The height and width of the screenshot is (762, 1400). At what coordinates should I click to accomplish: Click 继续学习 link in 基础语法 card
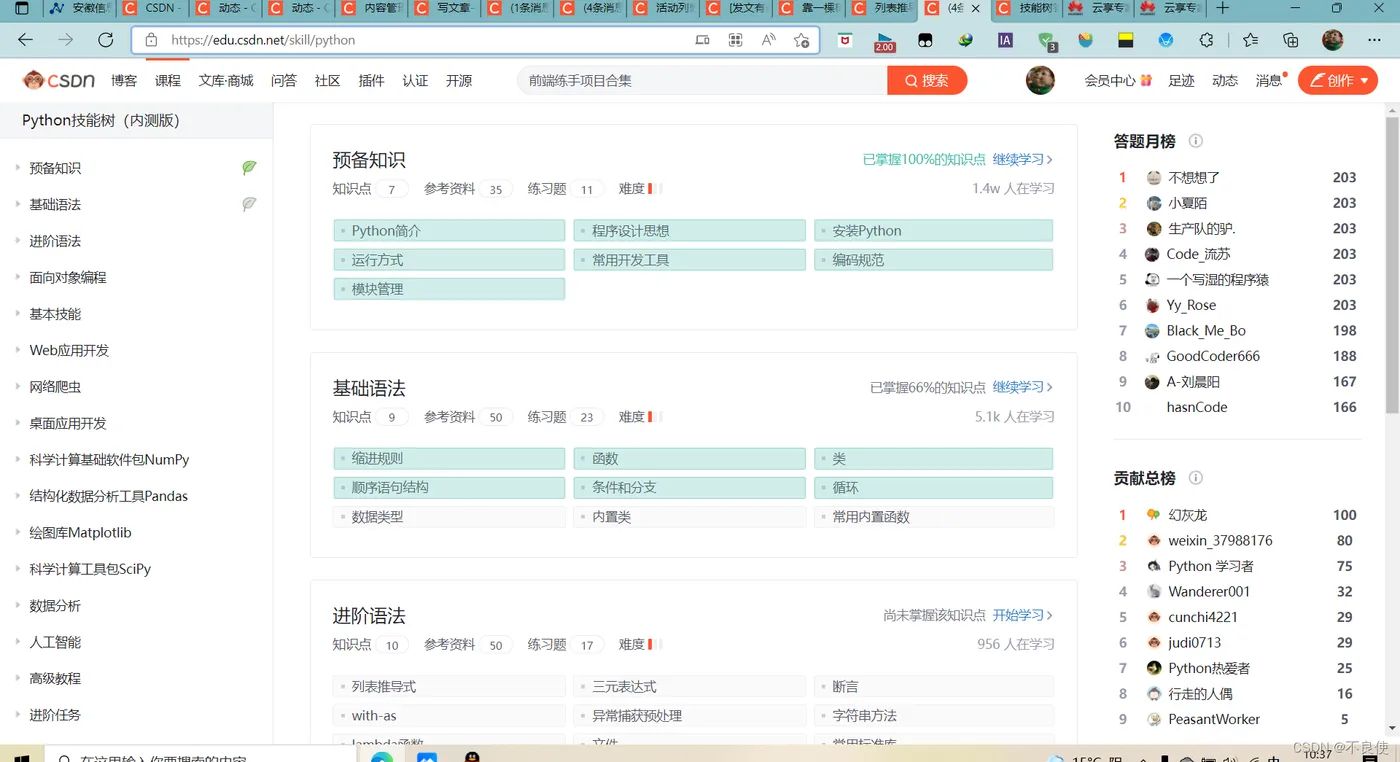point(1022,387)
